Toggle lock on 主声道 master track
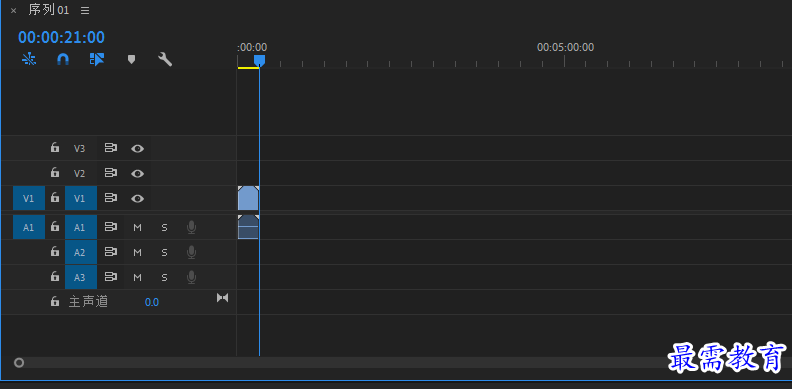The image size is (792, 389). 55,302
